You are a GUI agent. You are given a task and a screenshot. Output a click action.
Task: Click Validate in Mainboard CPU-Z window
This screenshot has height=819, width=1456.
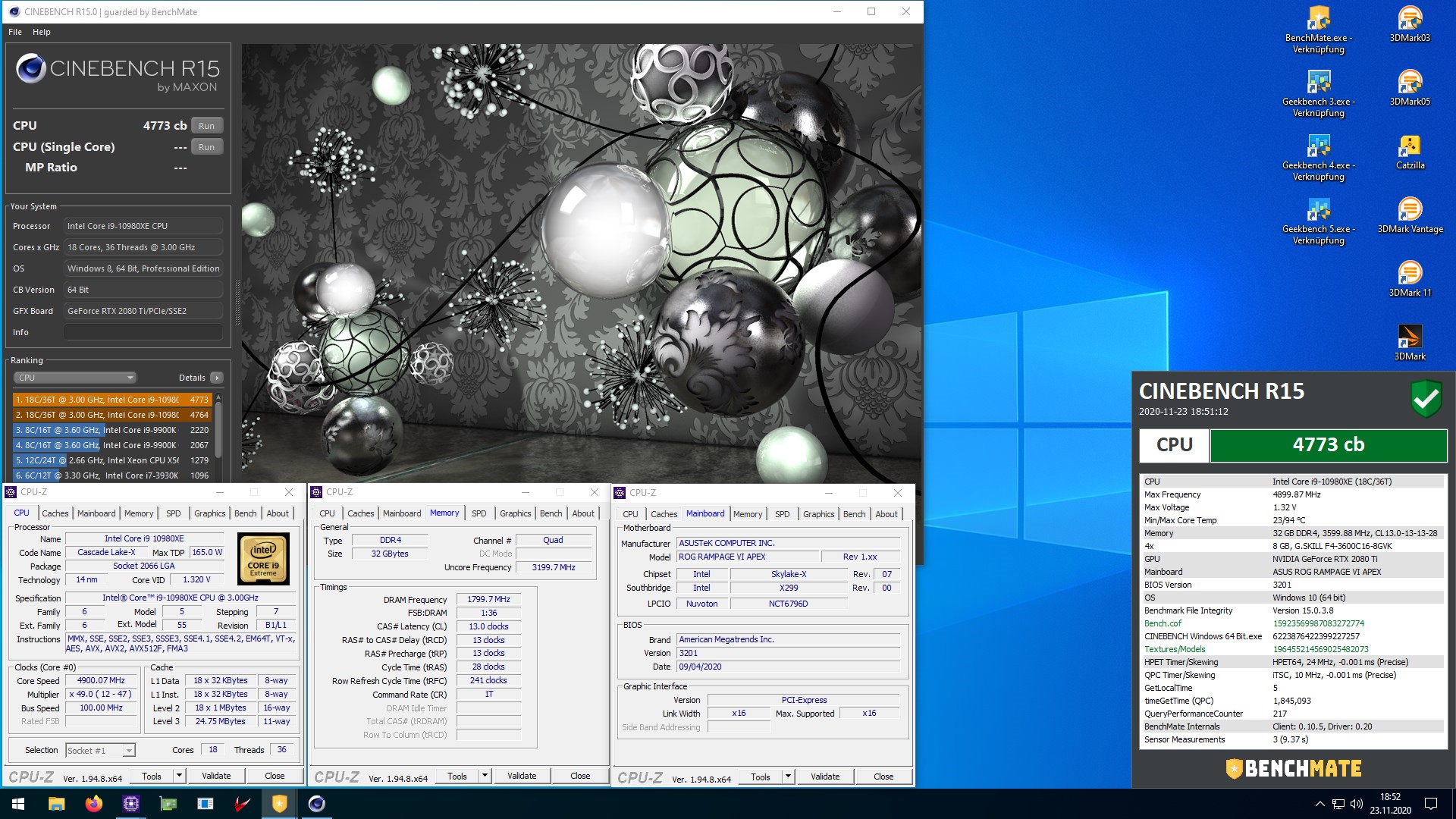tap(825, 777)
